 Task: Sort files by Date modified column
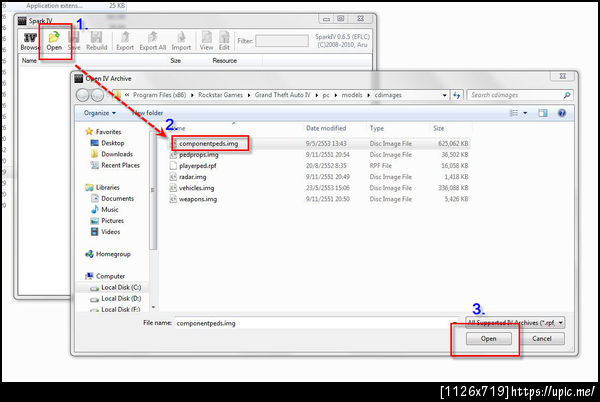(326, 128)
